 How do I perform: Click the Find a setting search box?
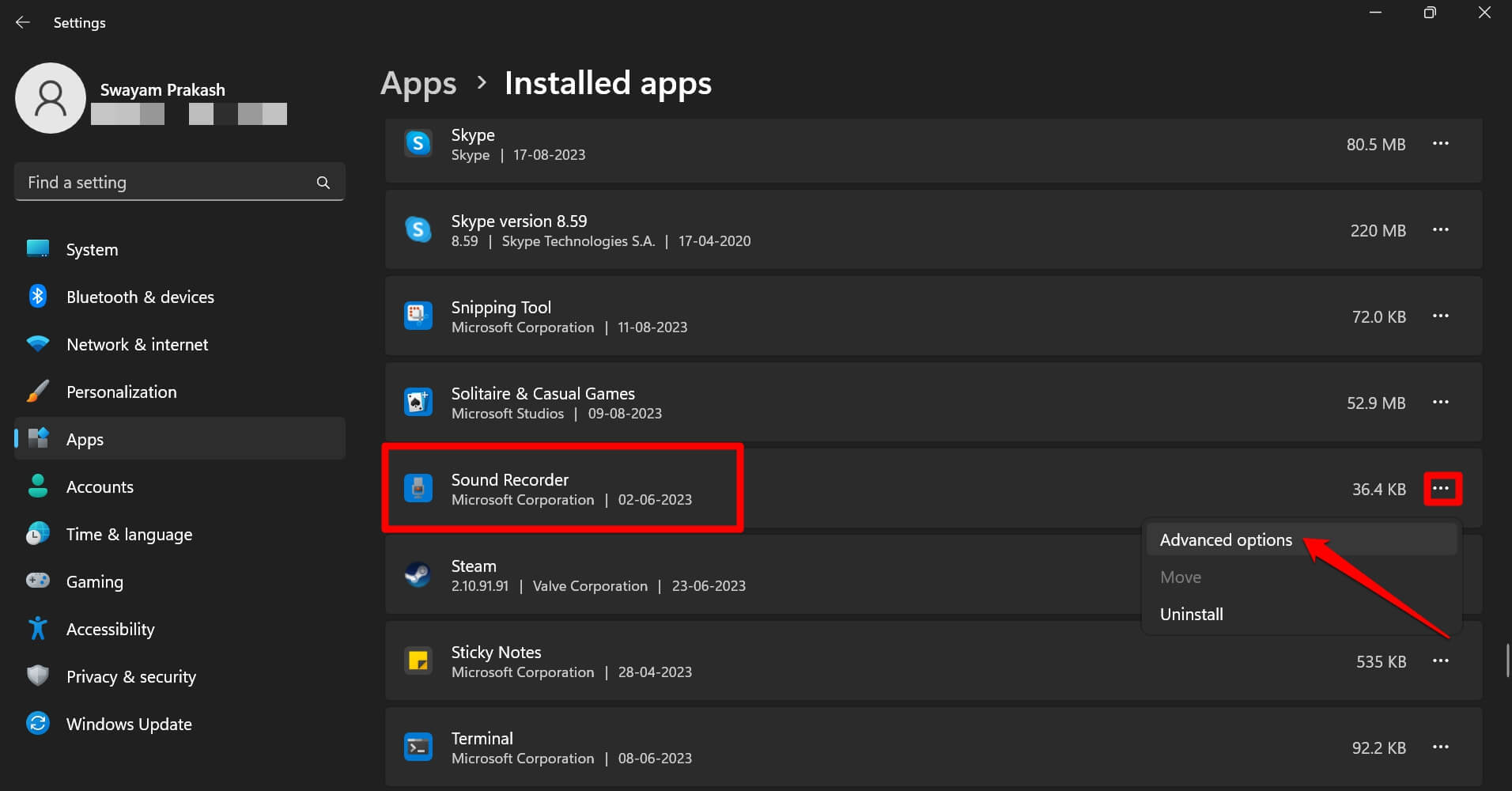tap(166, 183)
